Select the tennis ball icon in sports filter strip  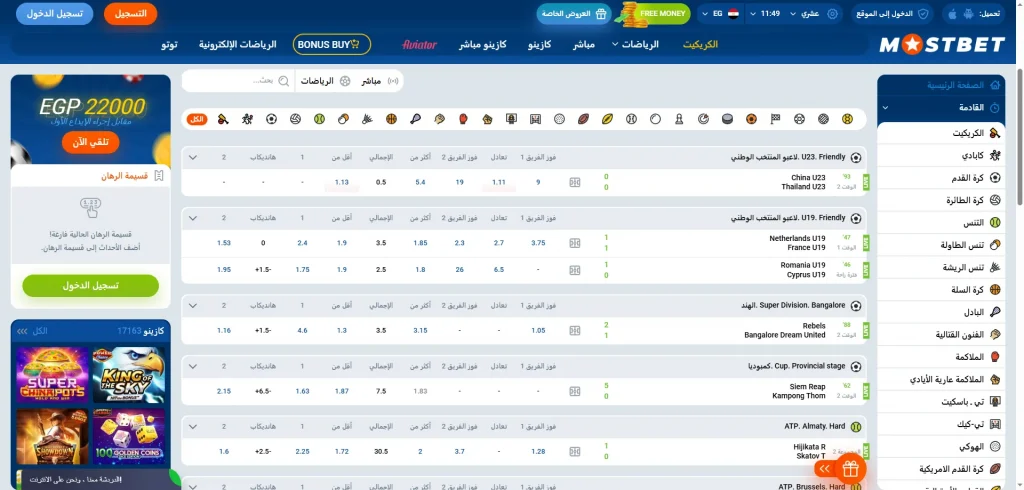tap(318, 119)
